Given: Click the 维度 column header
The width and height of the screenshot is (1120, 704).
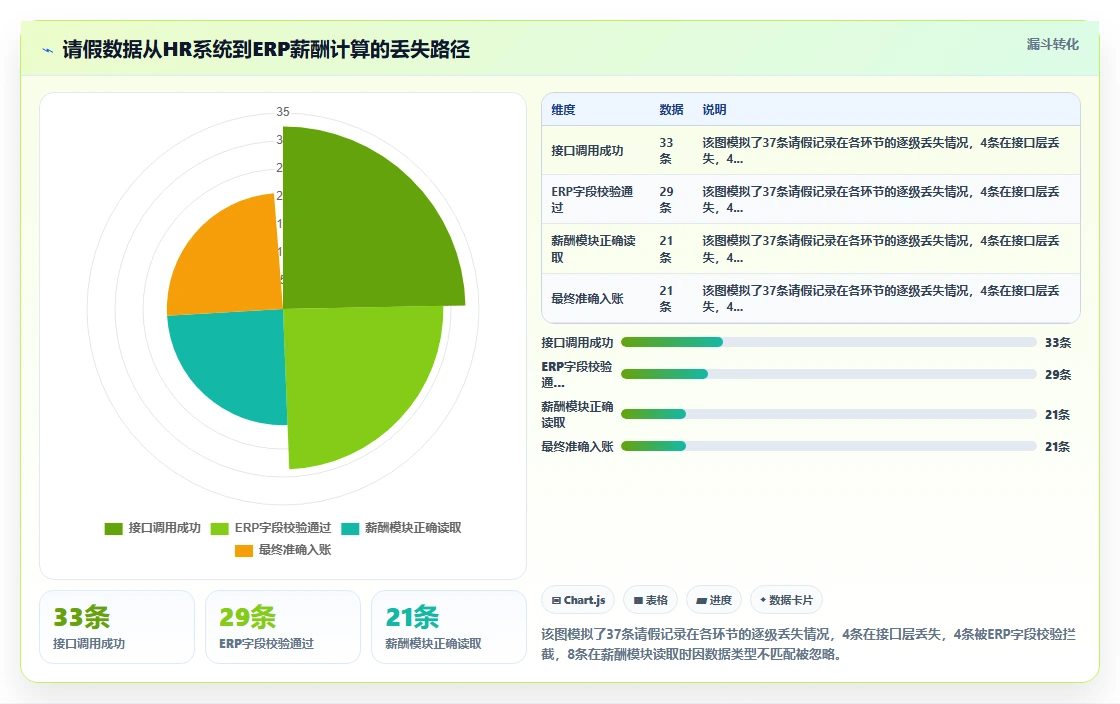Looking at the screenshot, I should pos(563,110).
